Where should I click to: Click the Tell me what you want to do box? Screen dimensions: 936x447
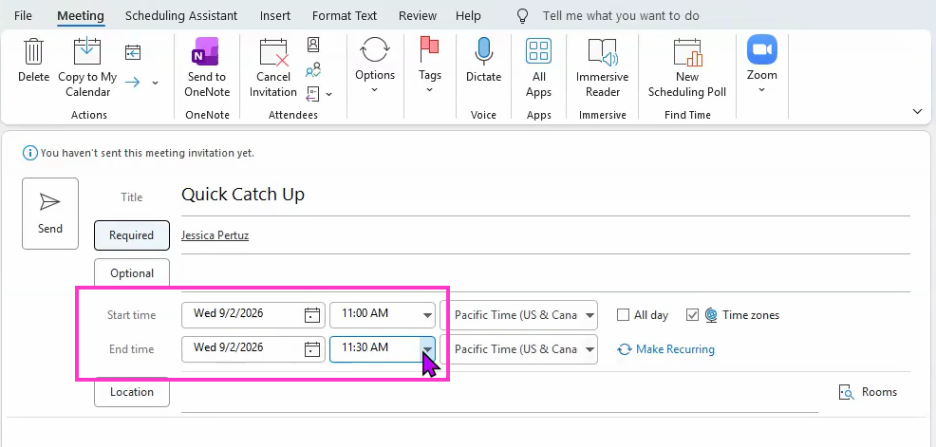621,16
